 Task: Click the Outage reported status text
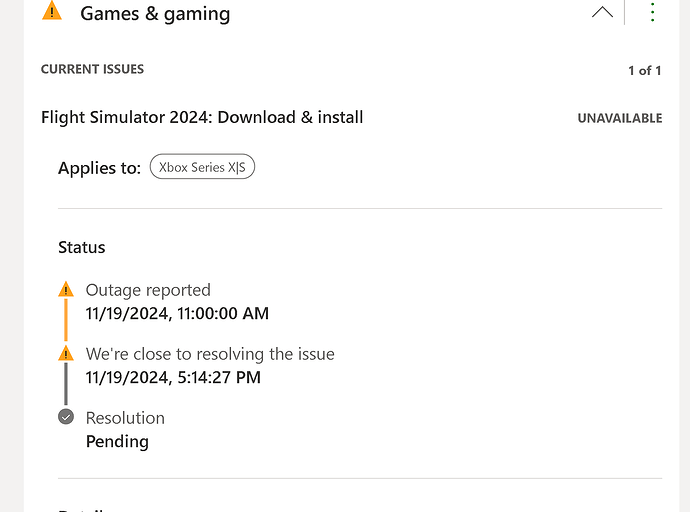coord(148,290)
